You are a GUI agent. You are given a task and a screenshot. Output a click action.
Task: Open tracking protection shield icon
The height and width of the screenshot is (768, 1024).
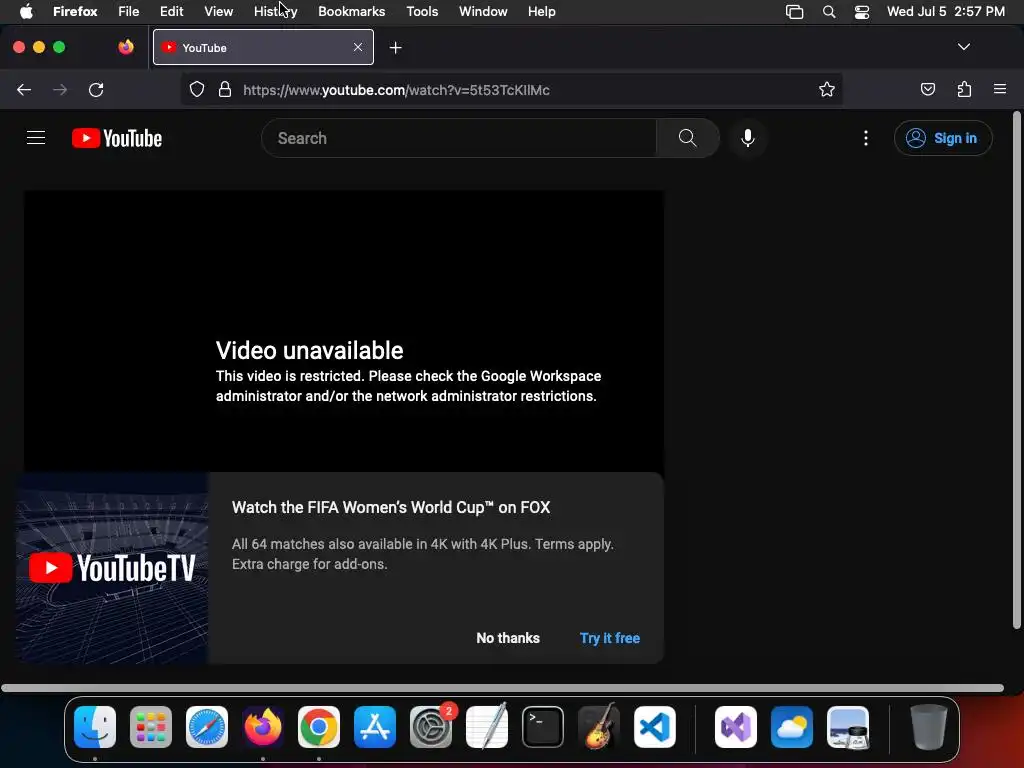point(197,89)
